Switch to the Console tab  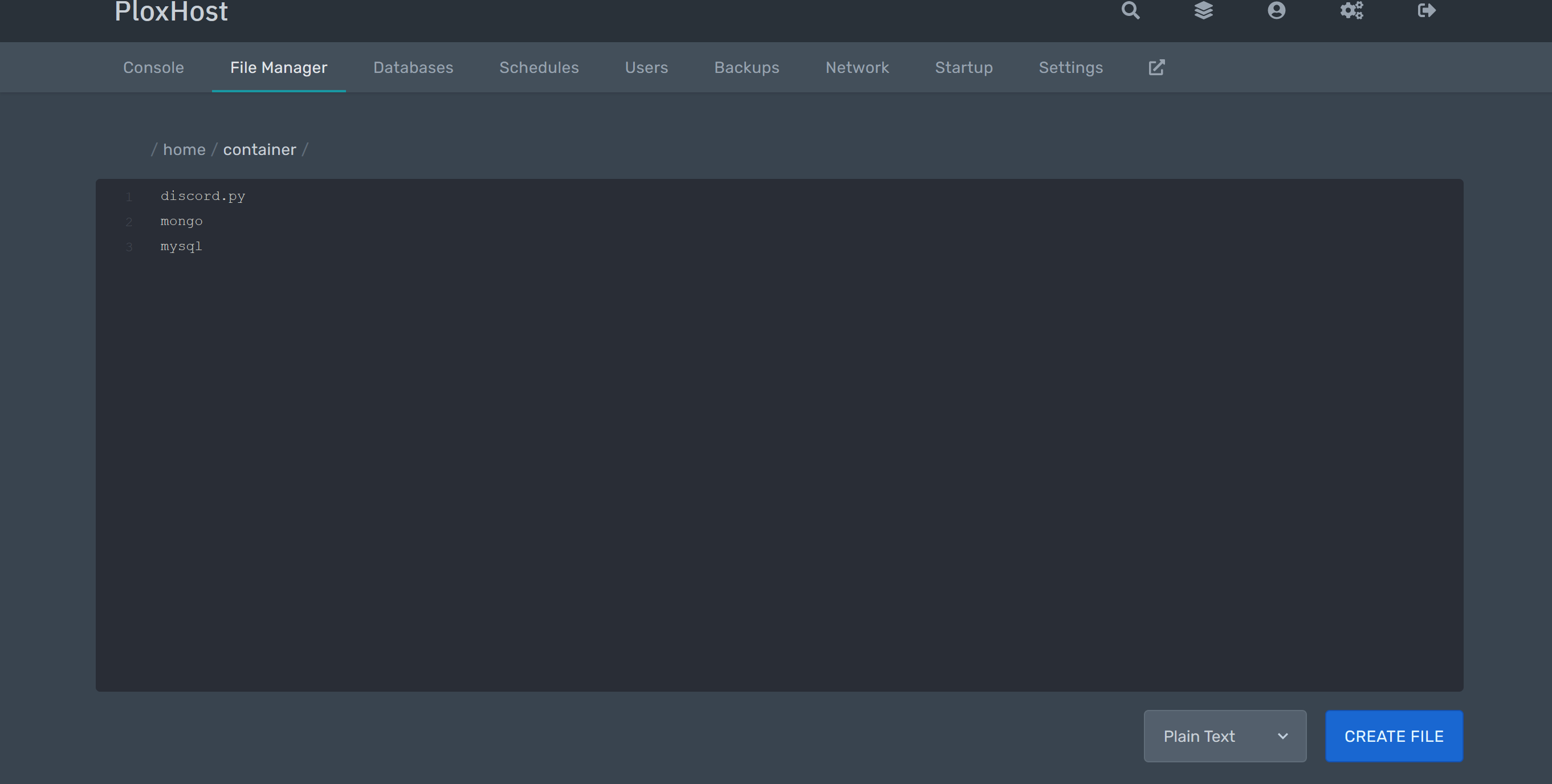point(153,67)
